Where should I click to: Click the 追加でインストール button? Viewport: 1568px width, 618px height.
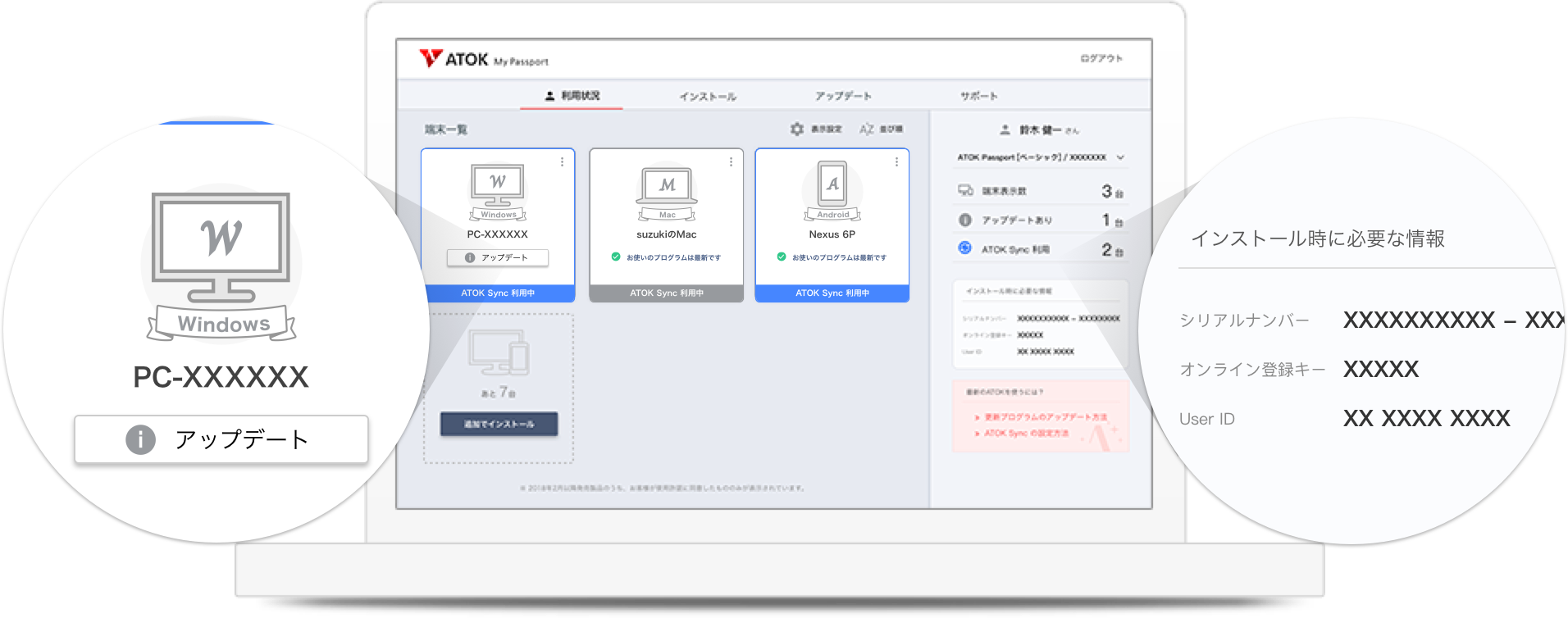[499, 424]
